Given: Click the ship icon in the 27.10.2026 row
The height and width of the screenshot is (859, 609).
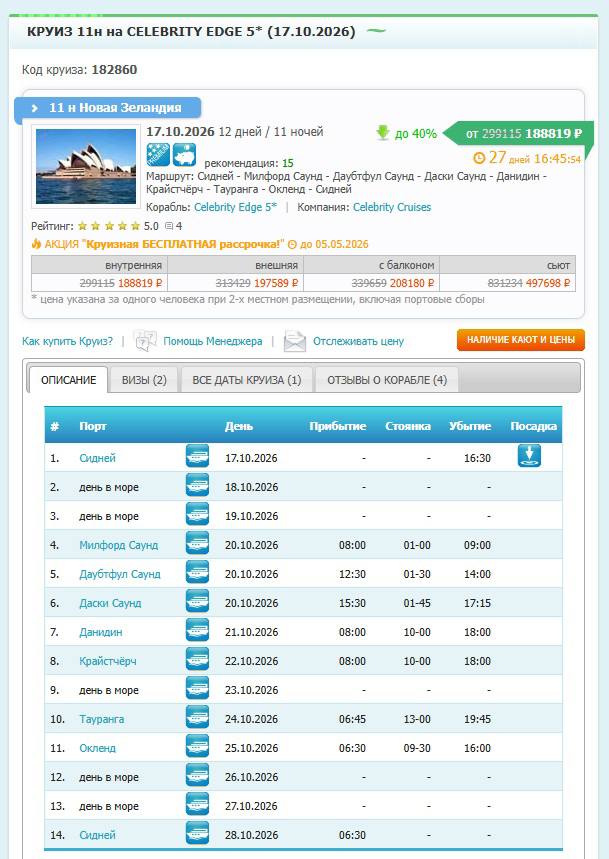Looking at the screenshot, I should coord(197,805).
